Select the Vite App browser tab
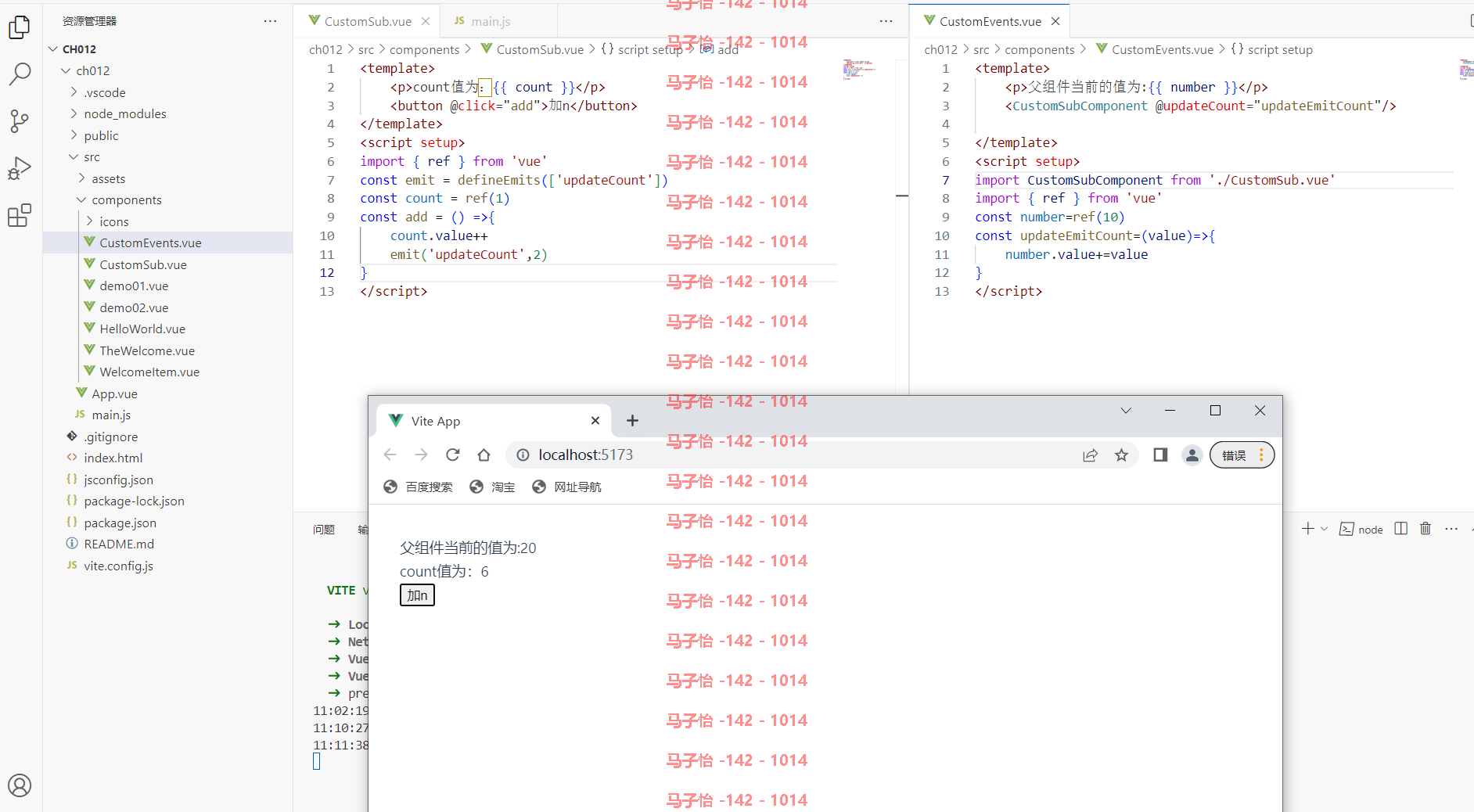1474x812 pixels. click(x=493, y=421)
